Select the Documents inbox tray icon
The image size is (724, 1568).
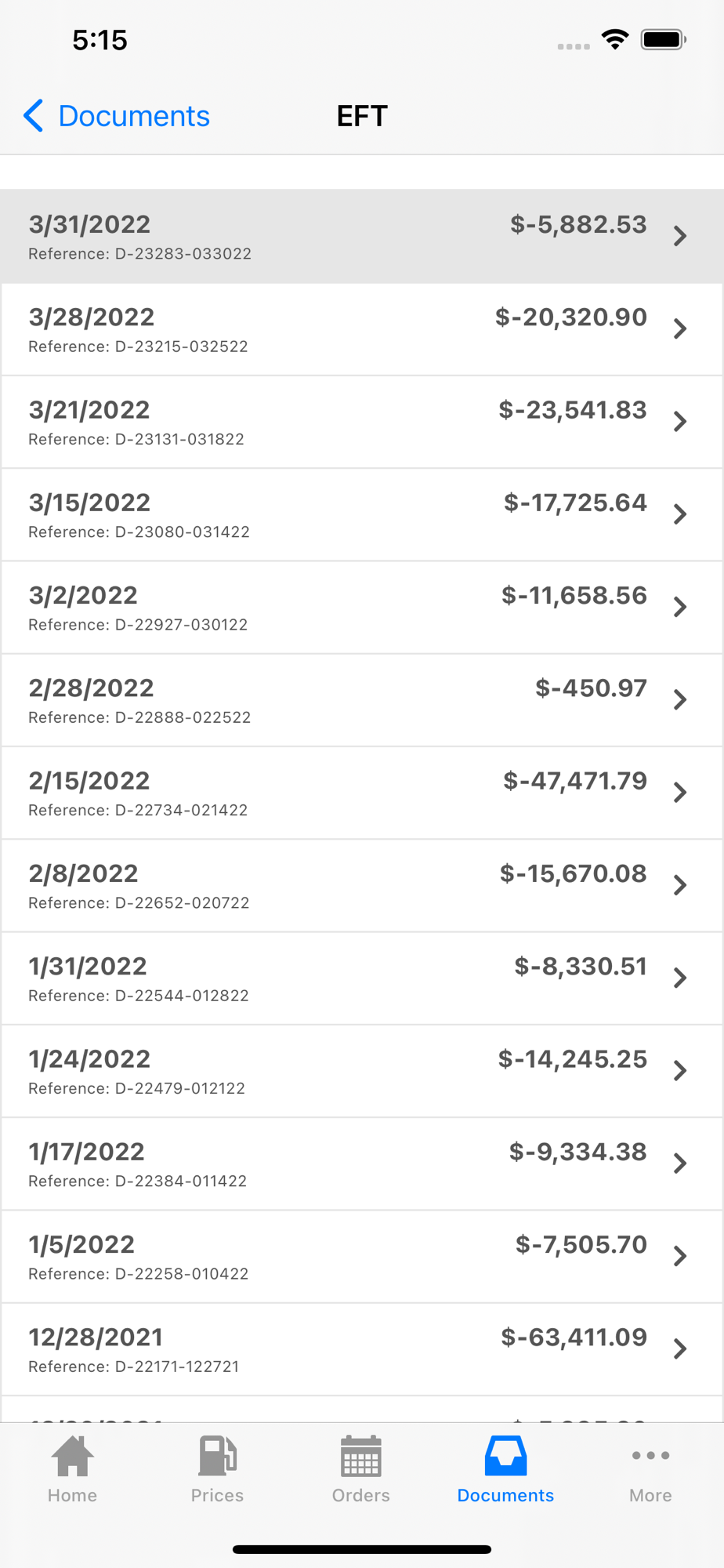pos(505,1457)
